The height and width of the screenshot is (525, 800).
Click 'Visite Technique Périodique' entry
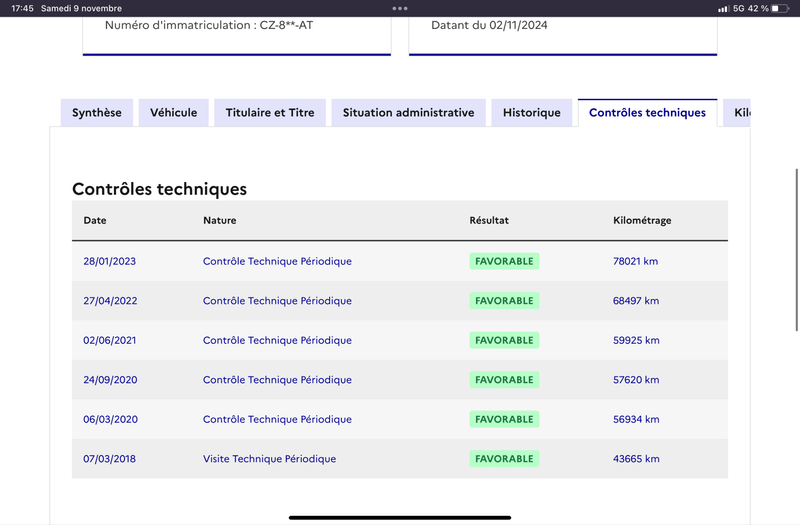click(x=269, y=459)
